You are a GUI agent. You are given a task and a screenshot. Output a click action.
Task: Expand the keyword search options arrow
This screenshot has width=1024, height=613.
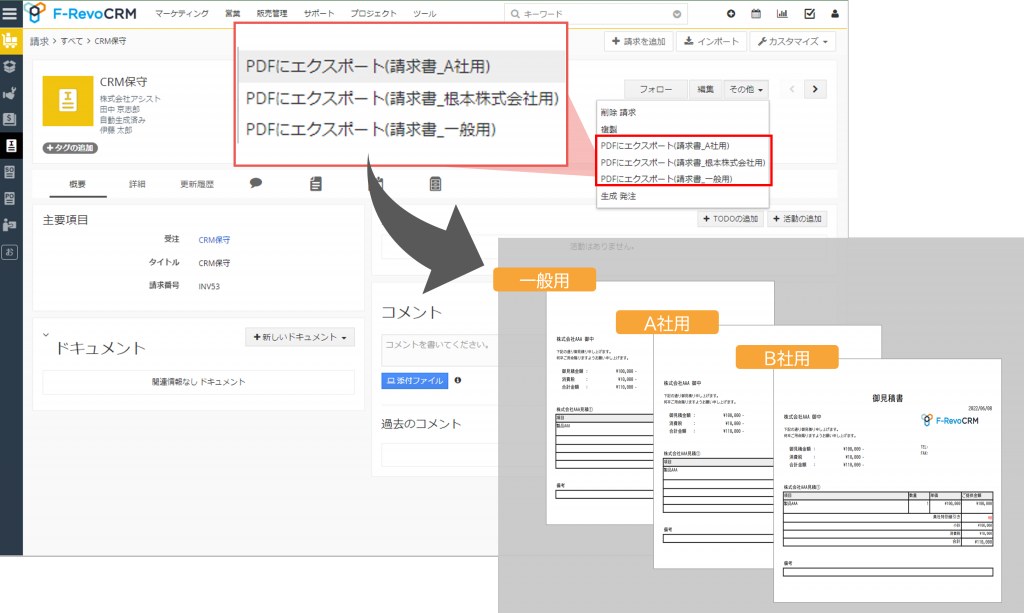(x=677, y=14)
